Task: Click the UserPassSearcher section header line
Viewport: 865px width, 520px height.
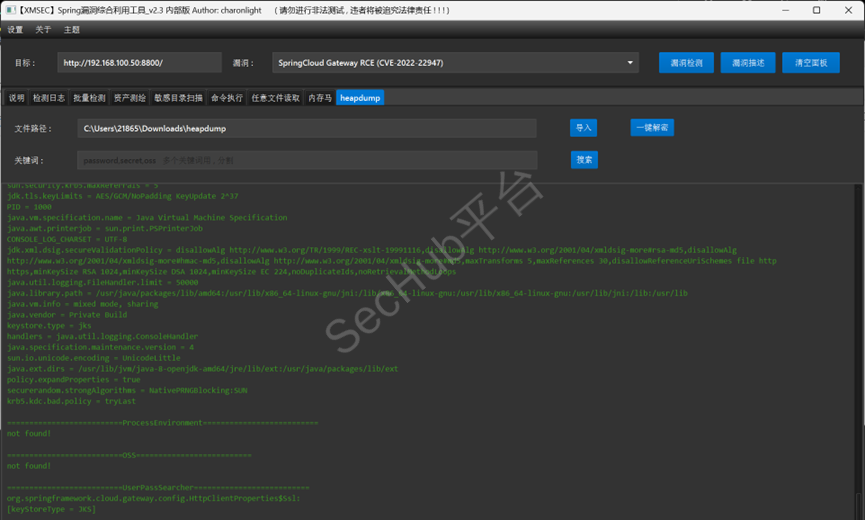Action: [158, 487]
